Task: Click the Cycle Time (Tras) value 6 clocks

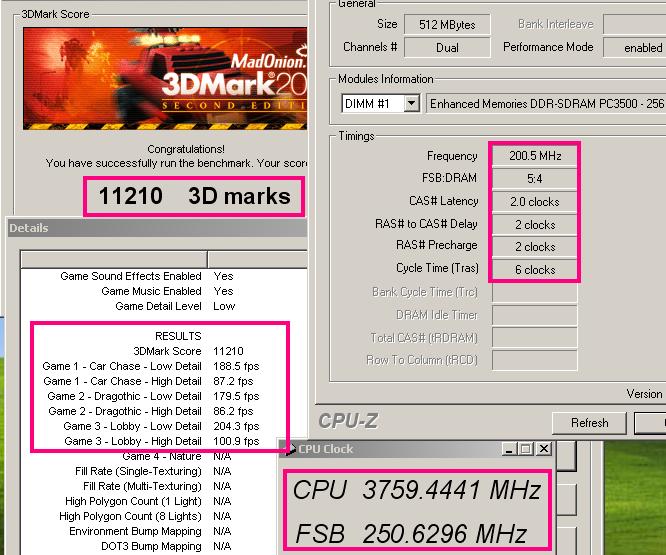Action: pyautogui.click(x=535, y=270)
